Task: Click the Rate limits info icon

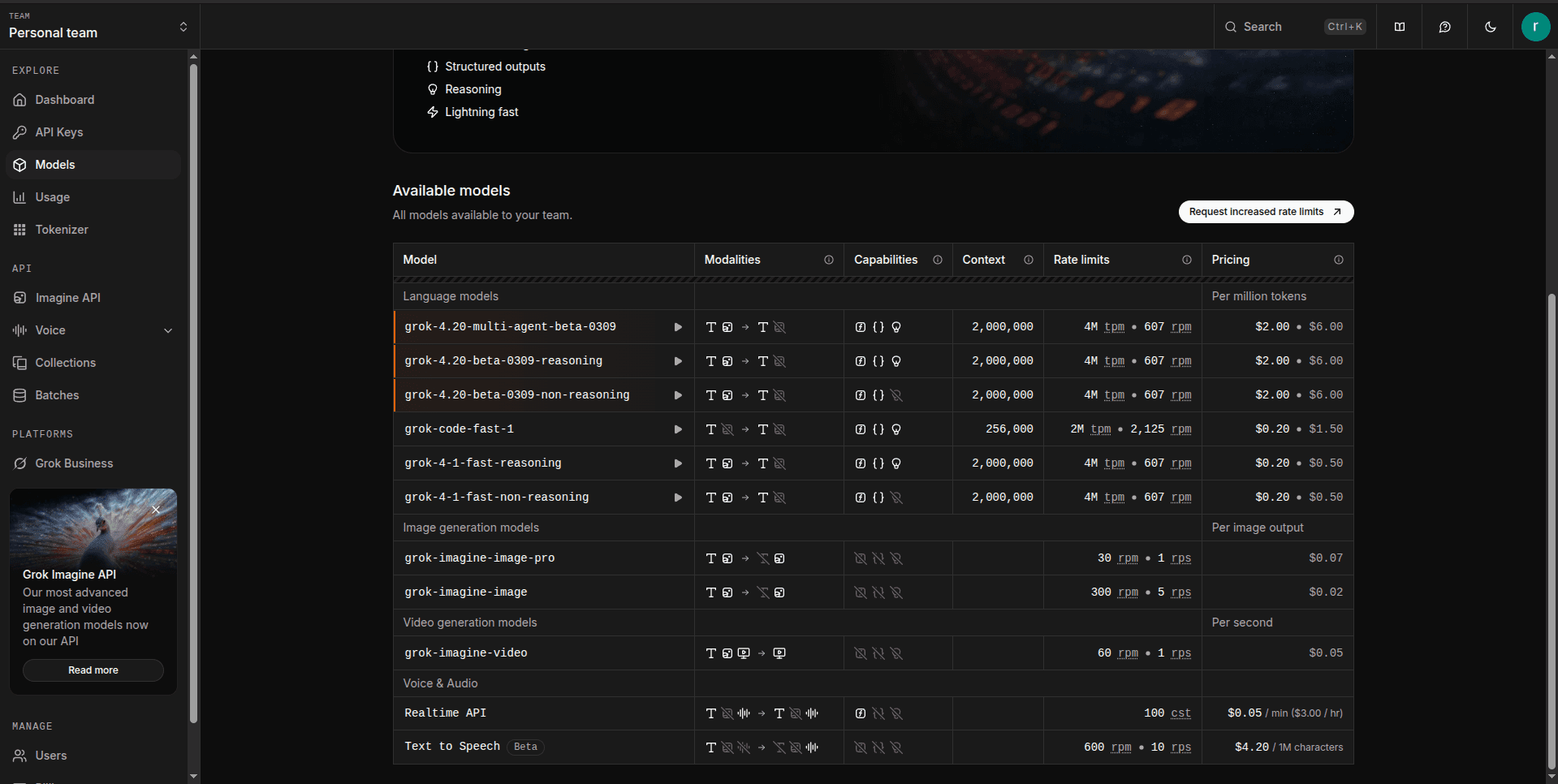Action: point(1187,260)
